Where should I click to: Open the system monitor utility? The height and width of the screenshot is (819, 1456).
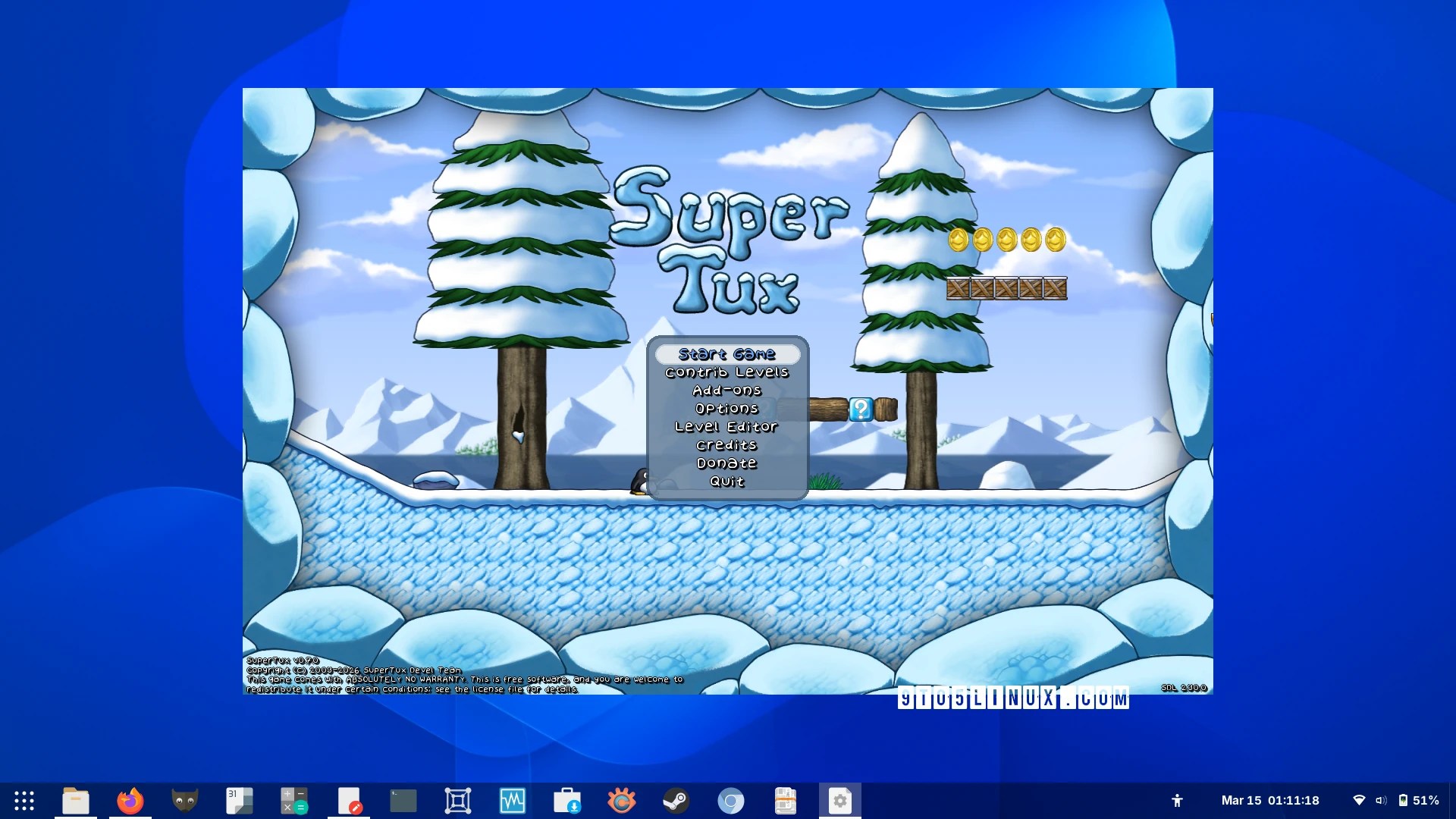pos(513,800)
